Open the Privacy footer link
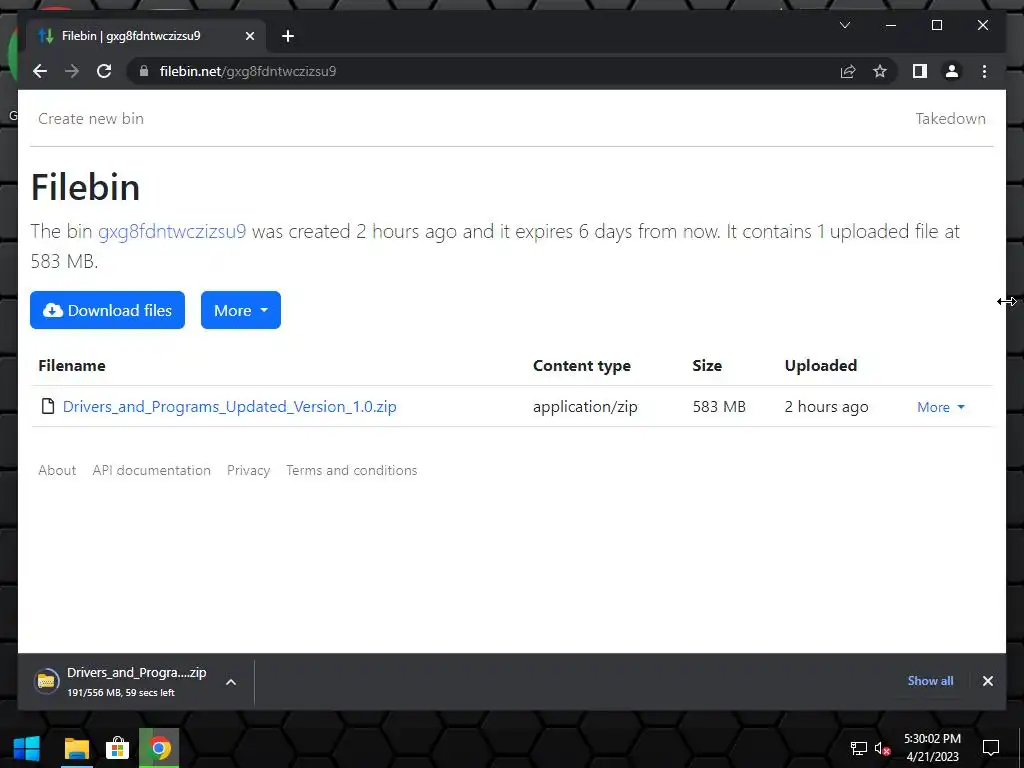Screen dimensions: 1024x768 [x=248, y=470]
